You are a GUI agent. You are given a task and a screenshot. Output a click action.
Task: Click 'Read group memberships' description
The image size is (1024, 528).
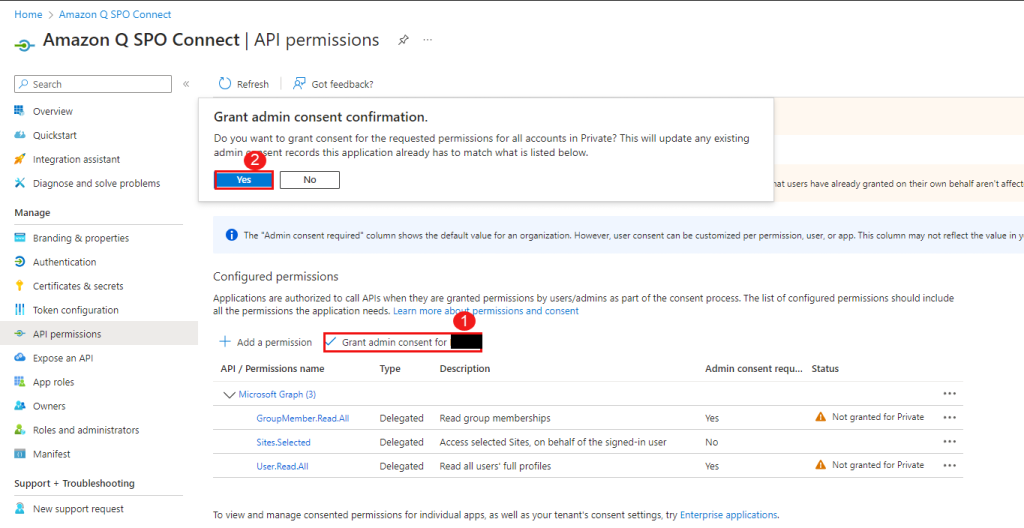pos(495,418)
